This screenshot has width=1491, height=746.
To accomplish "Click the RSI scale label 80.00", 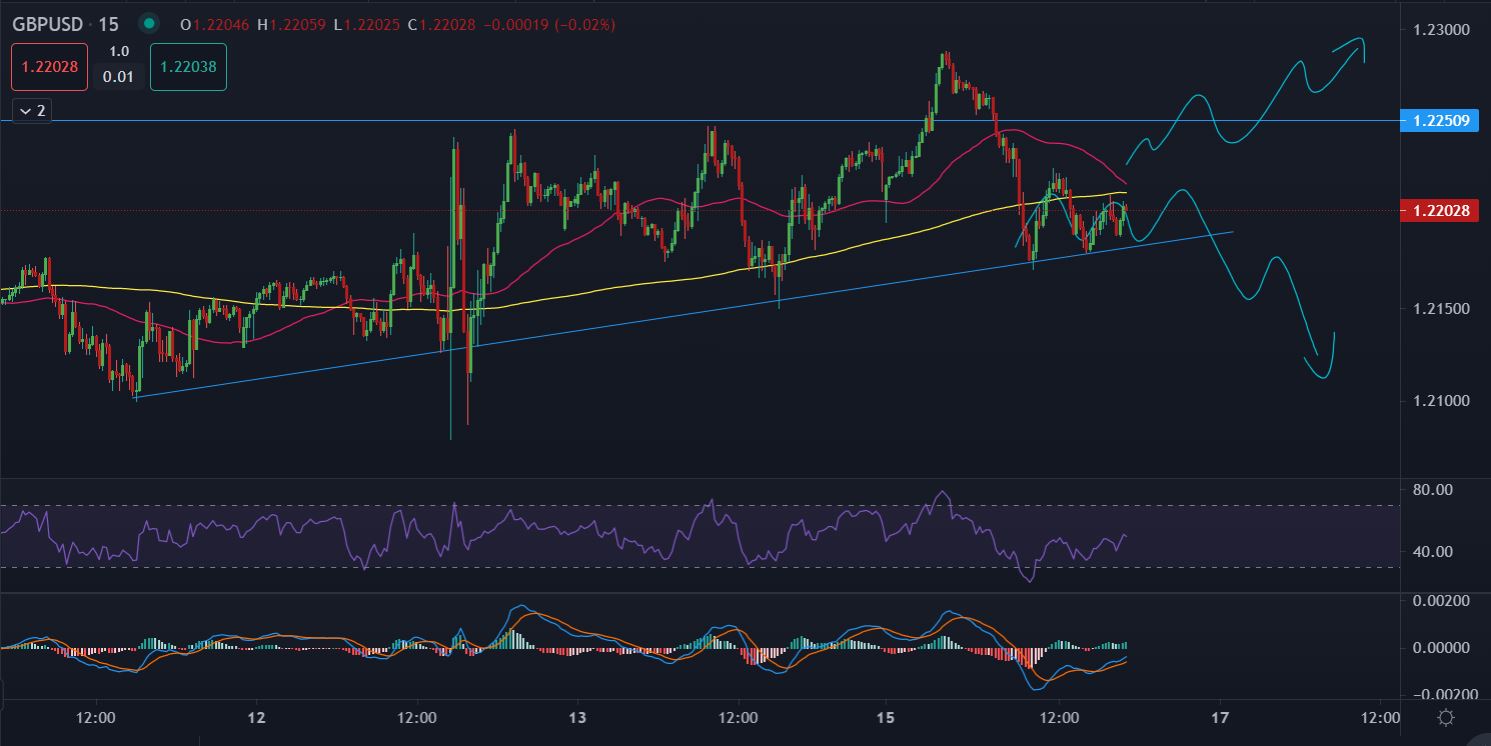I will (1435, 490).
